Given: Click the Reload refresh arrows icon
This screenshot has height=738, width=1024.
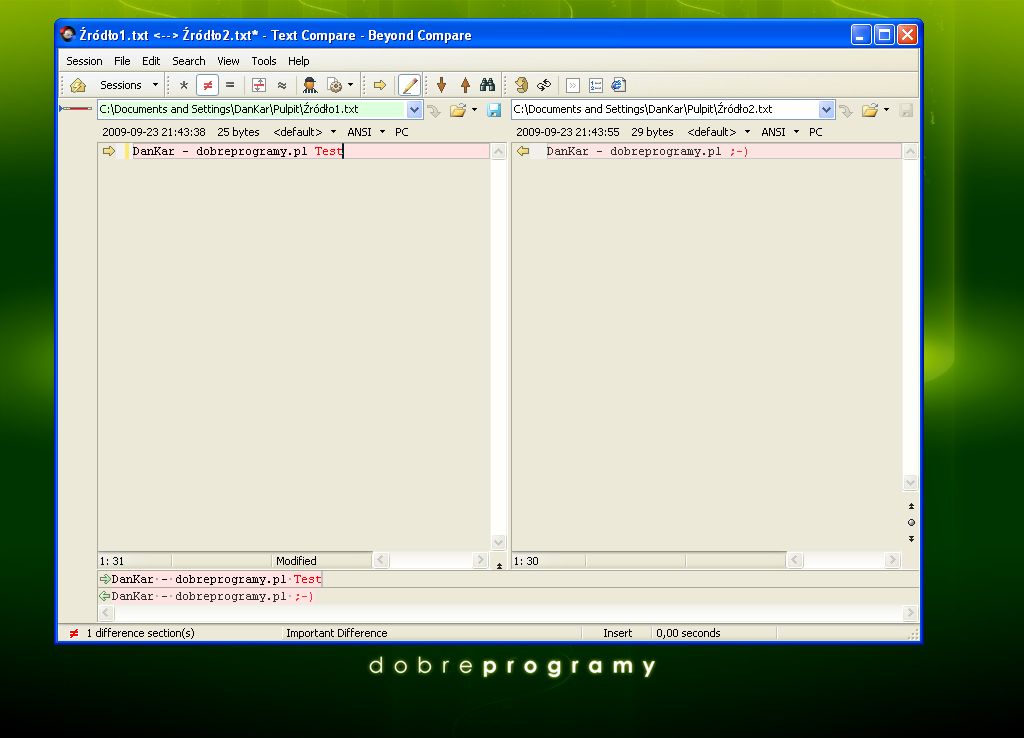Looking at the screenshot, I should pyautogui.click(x=544, y=85).
